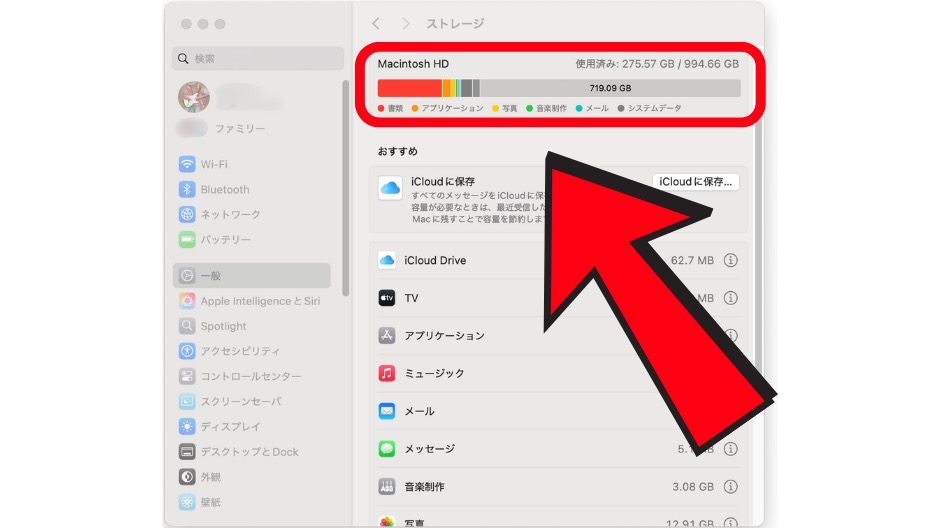Screen dimensions: 940x528
Task: Click the Music app icon
Action: (x=387, y=373)
